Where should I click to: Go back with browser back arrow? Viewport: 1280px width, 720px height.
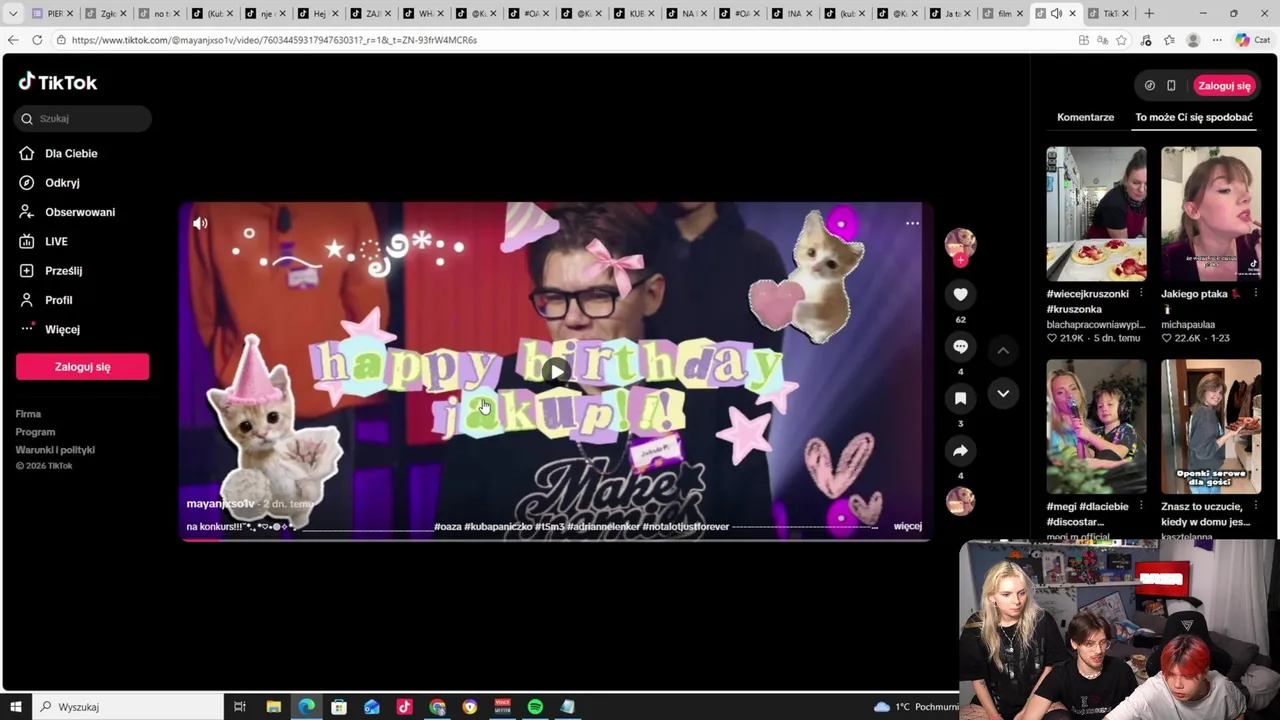pyautogui.click(x=13, y=40)
